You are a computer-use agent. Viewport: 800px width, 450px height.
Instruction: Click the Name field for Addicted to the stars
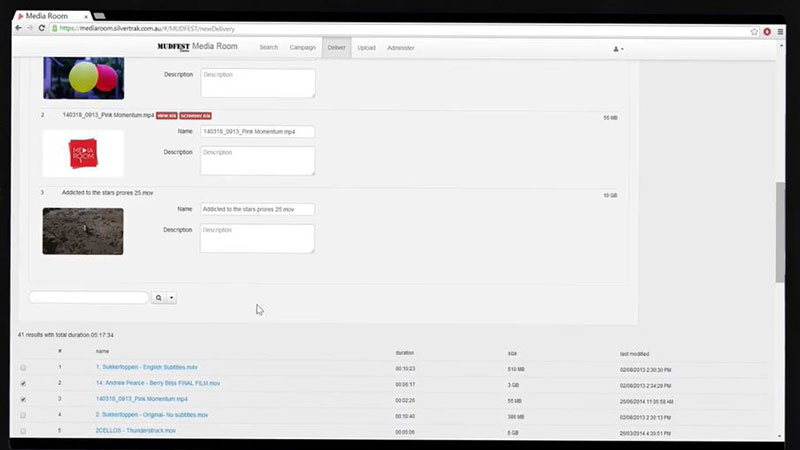pos(257,209)
